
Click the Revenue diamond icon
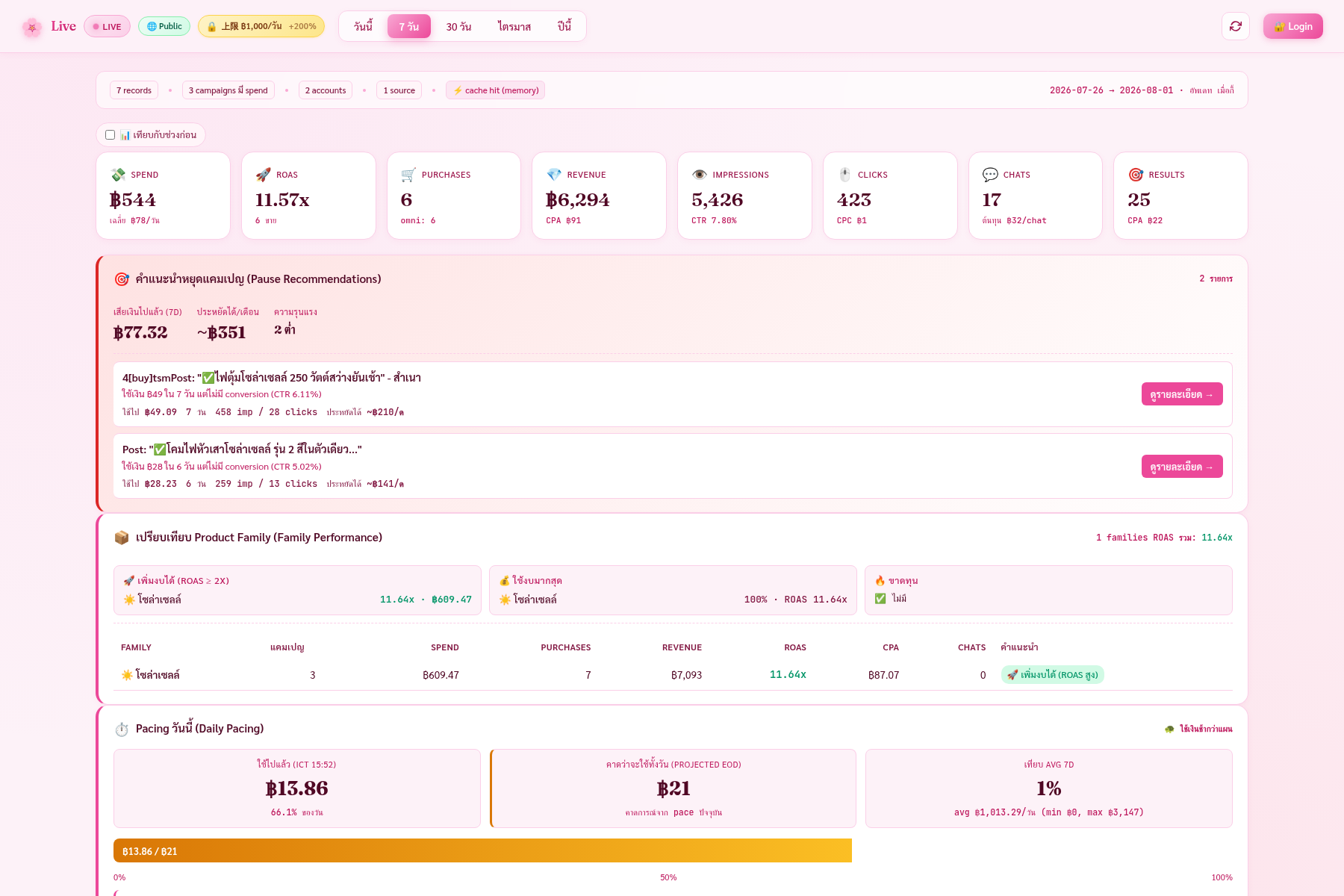click(x=554, y=175)
